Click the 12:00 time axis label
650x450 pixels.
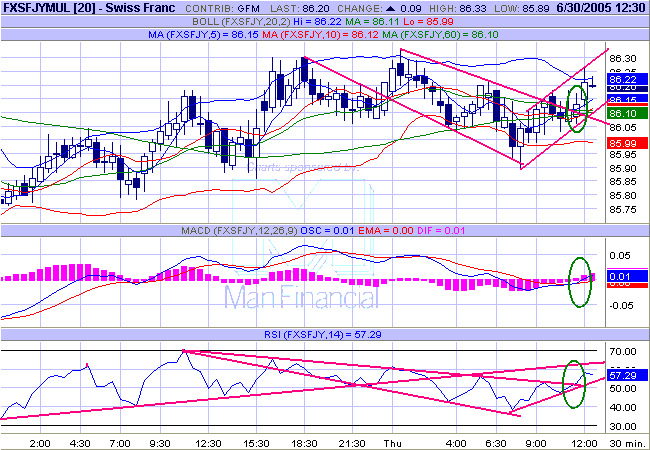[x=584, y=443]
